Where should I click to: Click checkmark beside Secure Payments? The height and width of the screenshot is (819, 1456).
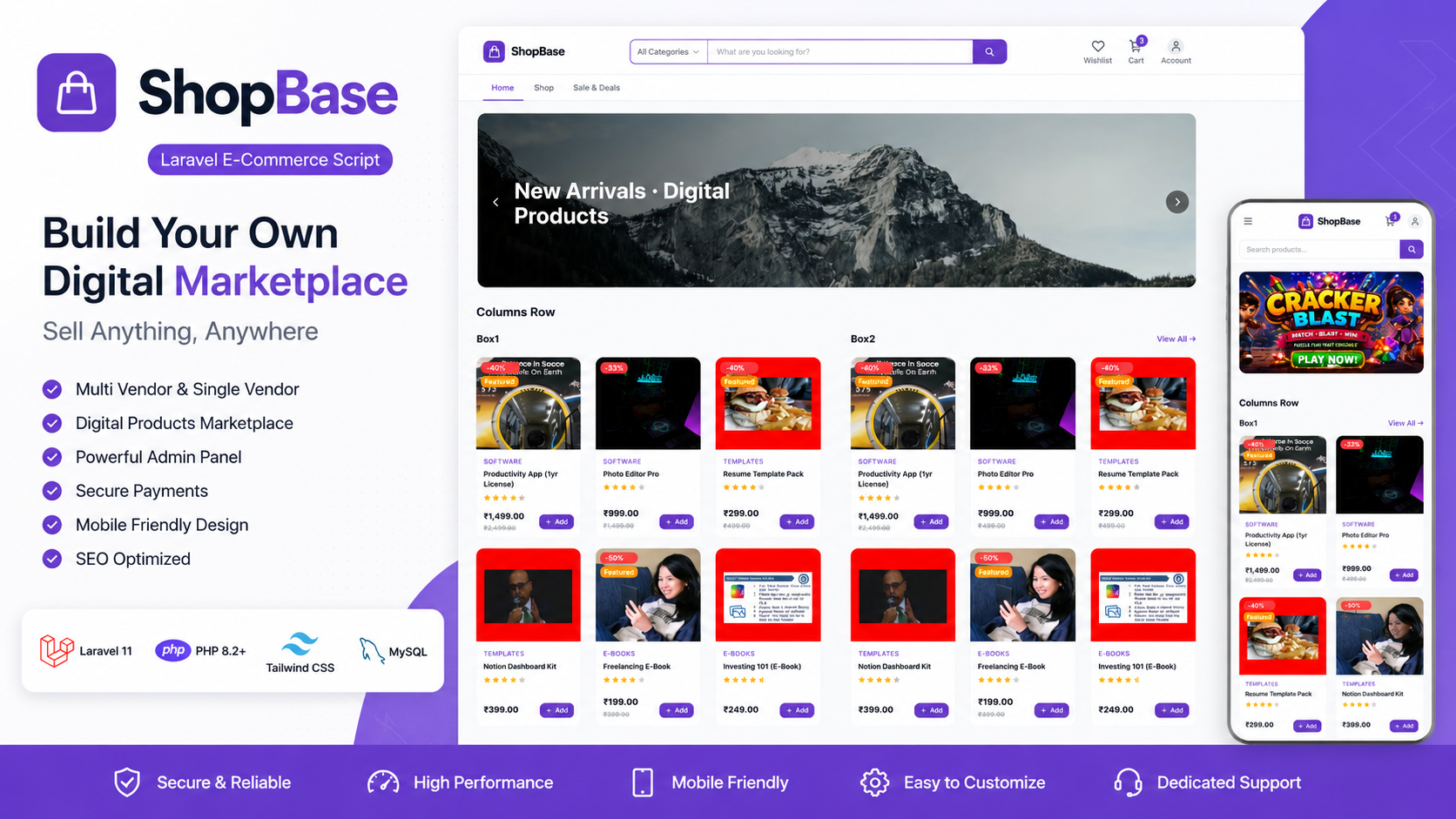52,491
